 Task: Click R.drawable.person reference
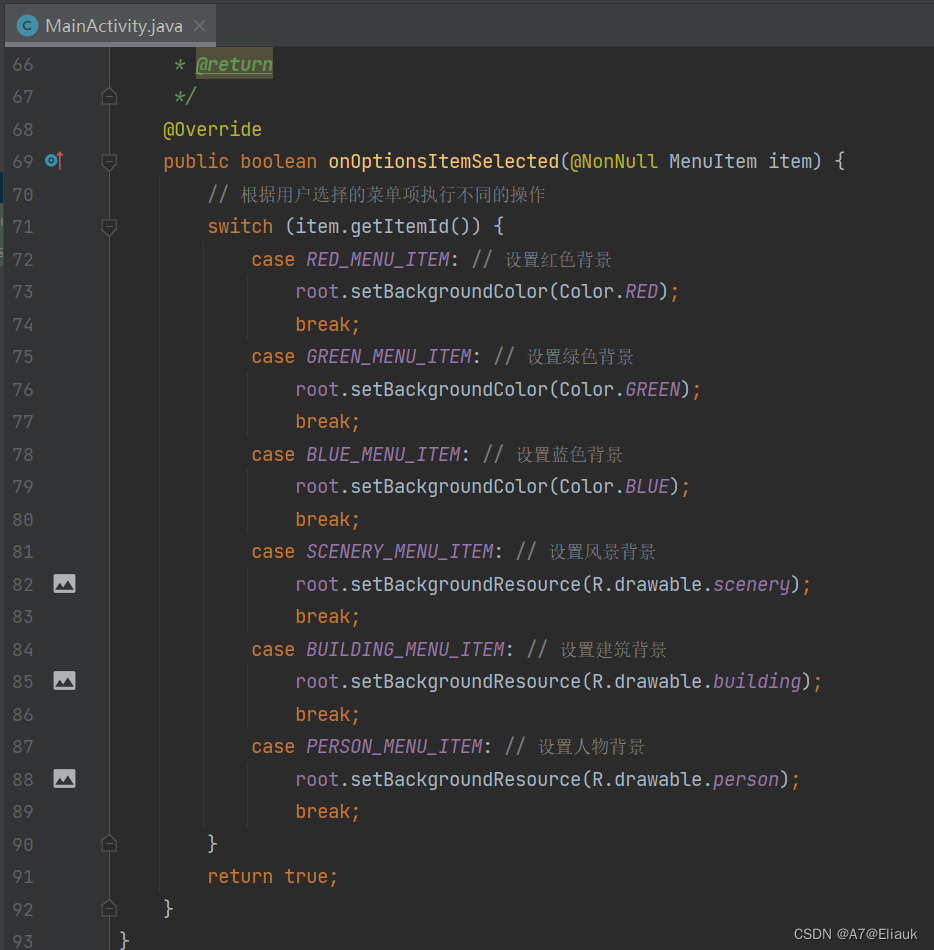click(686, 779)
